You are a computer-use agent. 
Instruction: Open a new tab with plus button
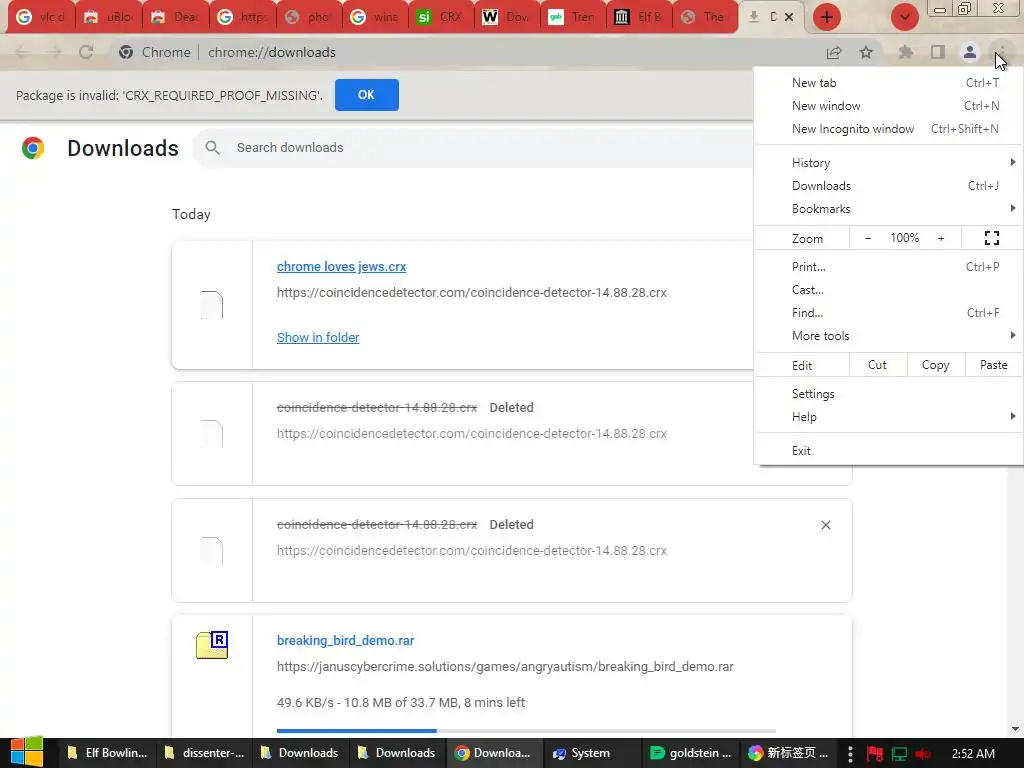coord(827,17)
